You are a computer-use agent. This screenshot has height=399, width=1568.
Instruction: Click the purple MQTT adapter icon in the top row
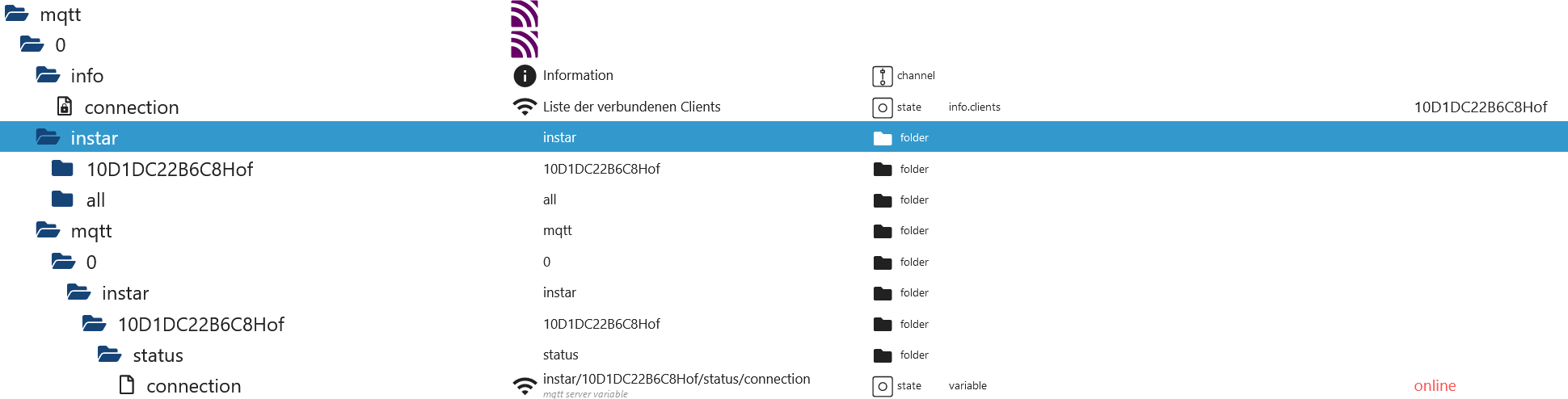point(525,14)
